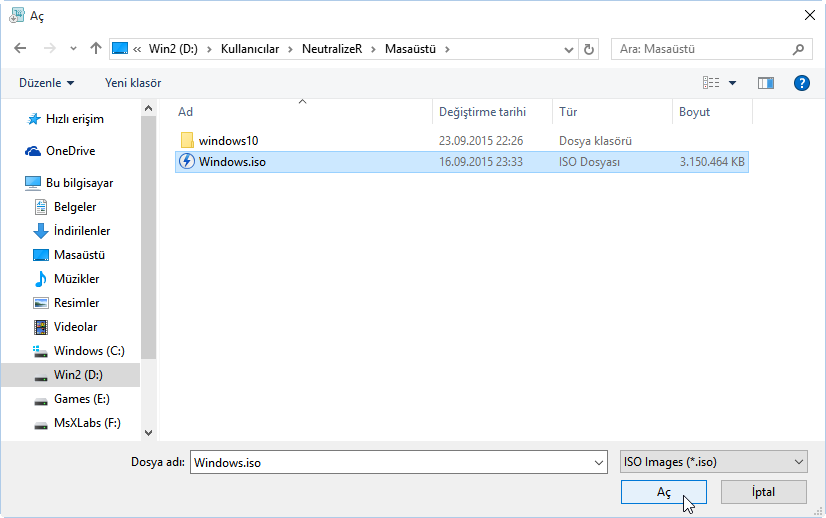Open MsXLabs (F:) drive in sidebar
Viewport: 826px width, 518px height.
click(x=77, y=423)
